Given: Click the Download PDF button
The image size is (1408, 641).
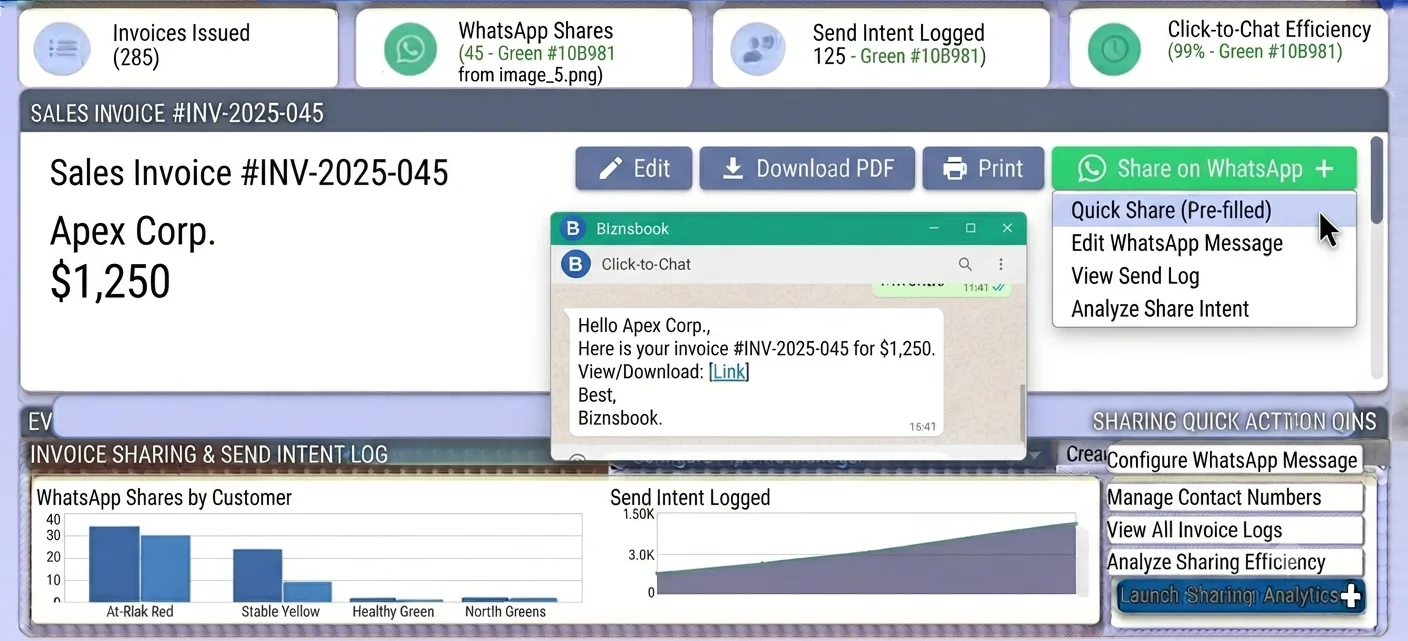Looking at the screenshot, I should click(x=807, y=168).
